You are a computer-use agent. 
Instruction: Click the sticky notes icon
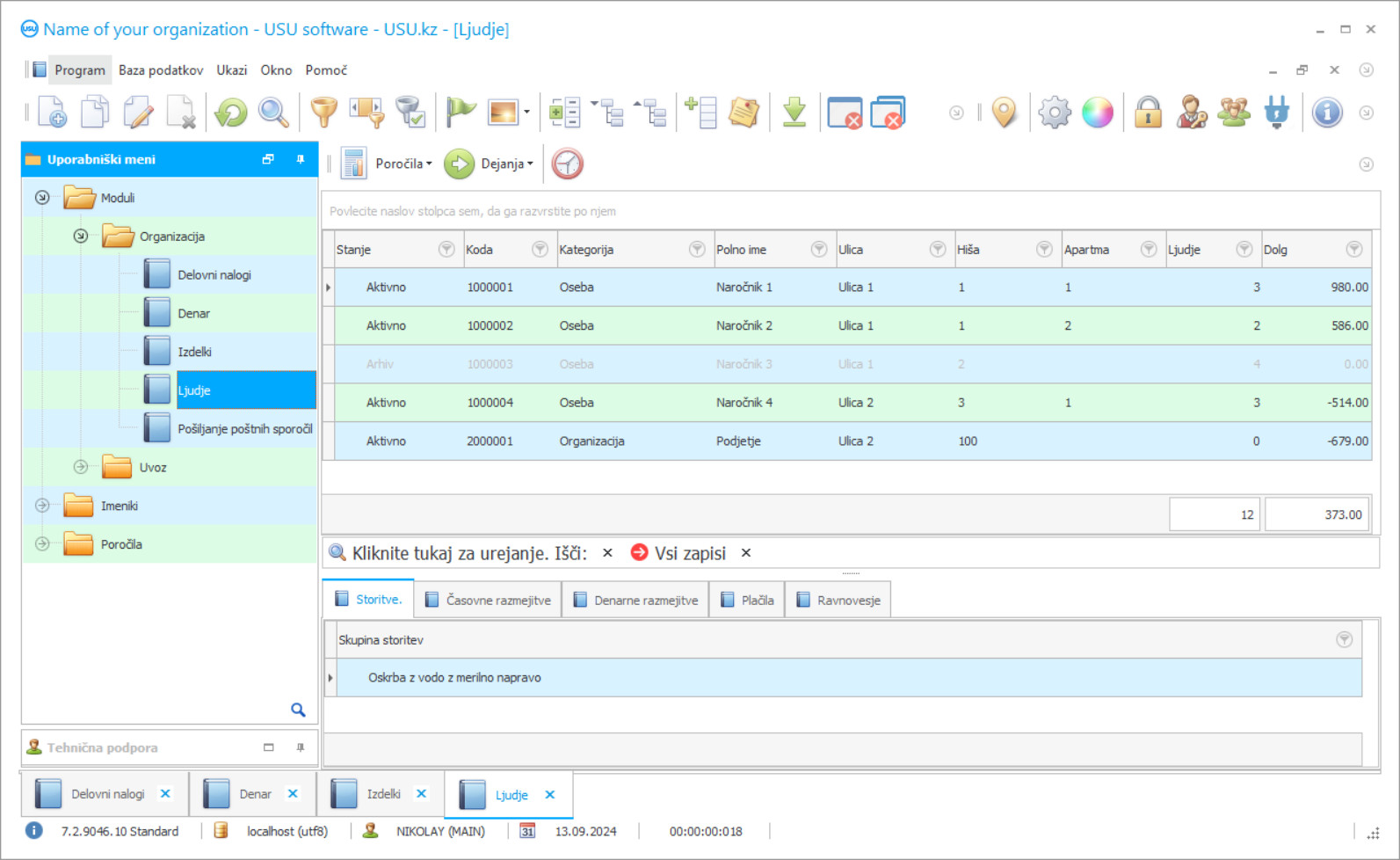744,113
